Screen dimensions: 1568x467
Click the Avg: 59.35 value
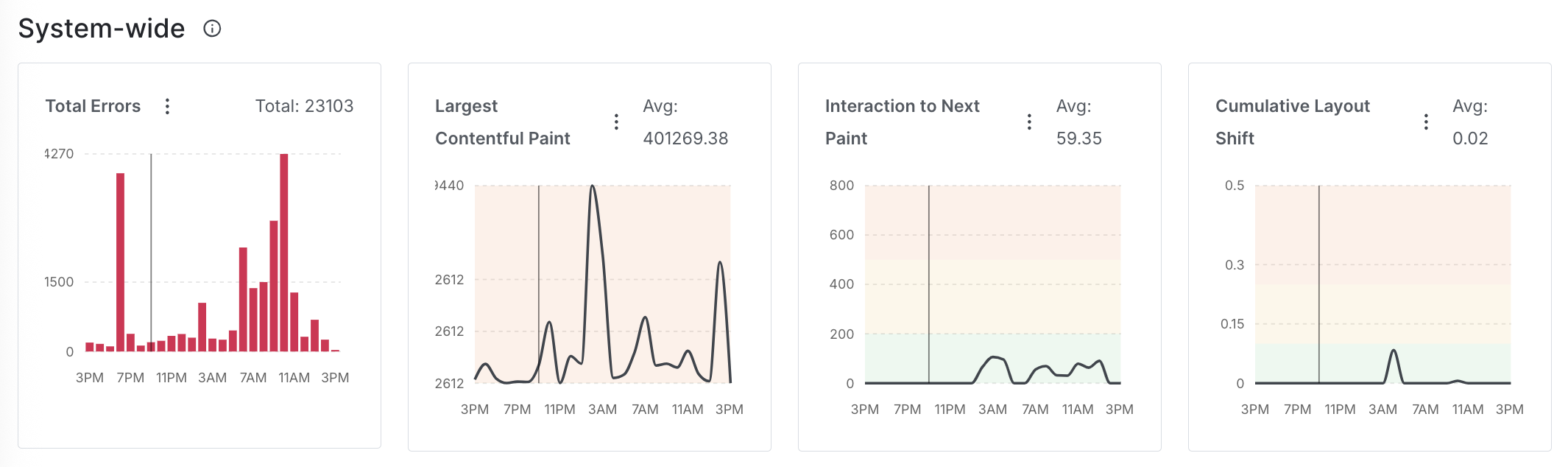1078,137
